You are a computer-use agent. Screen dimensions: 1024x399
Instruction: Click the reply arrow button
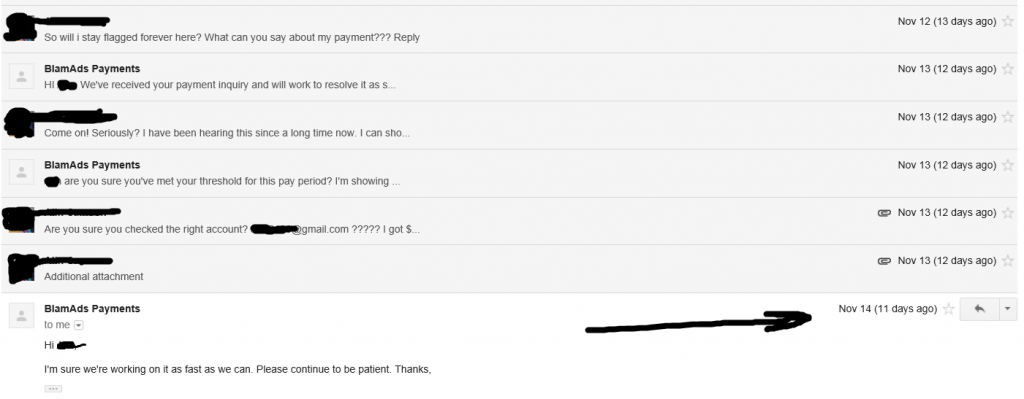click(979, 309)
